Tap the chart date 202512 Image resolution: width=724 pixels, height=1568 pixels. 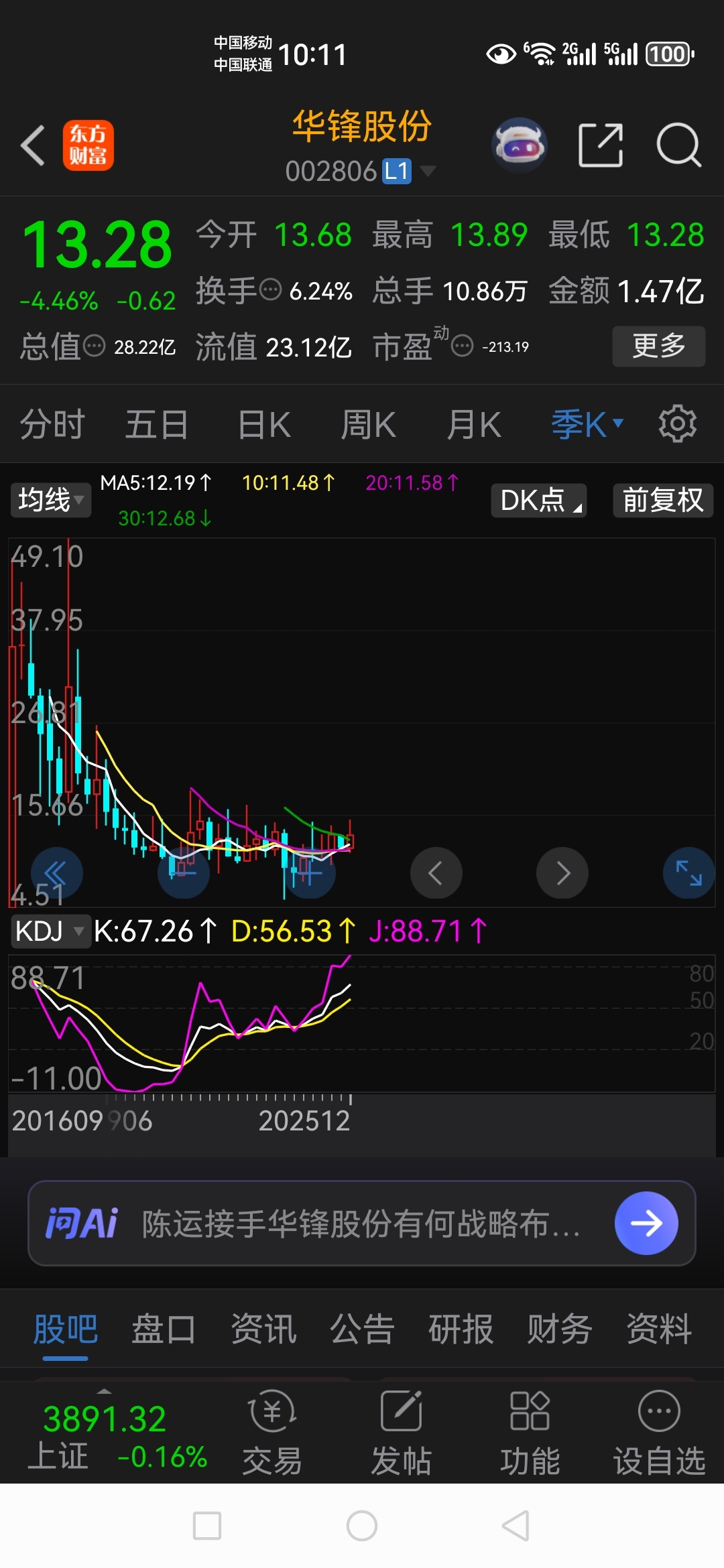[x=304, y=1120]
